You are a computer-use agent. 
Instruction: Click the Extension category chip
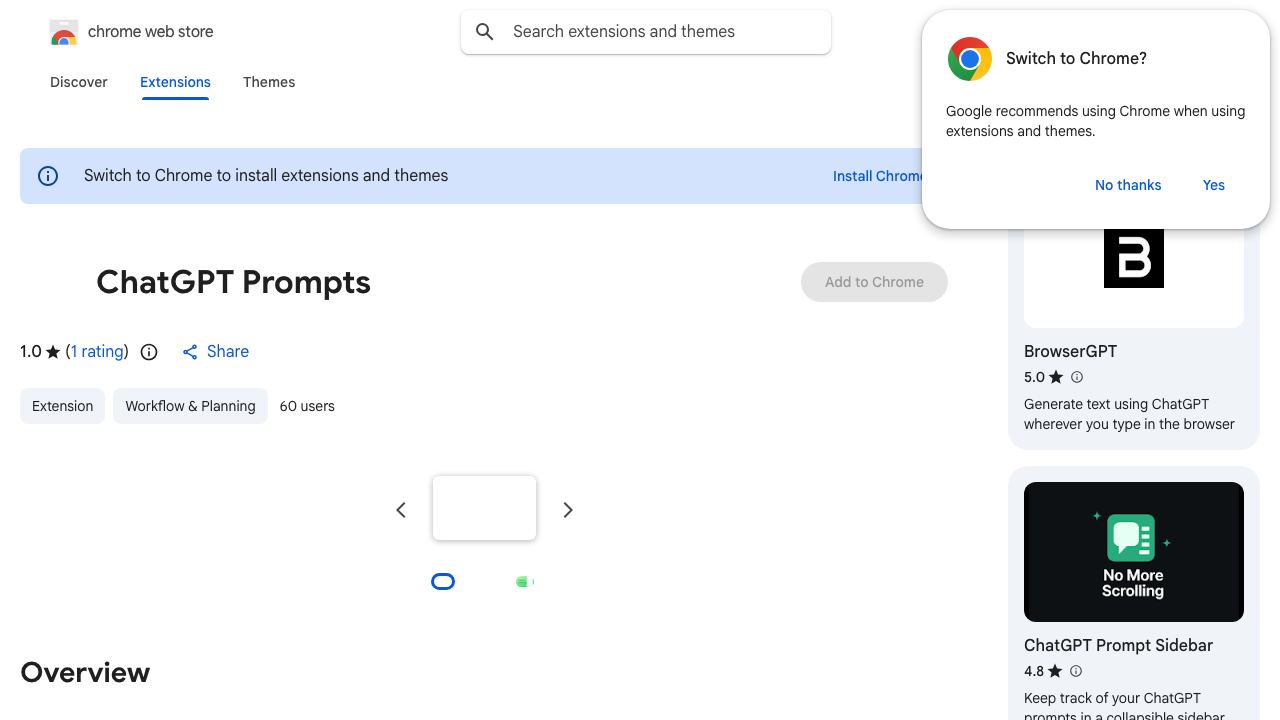pyautogui.click(x=62, y=406)
